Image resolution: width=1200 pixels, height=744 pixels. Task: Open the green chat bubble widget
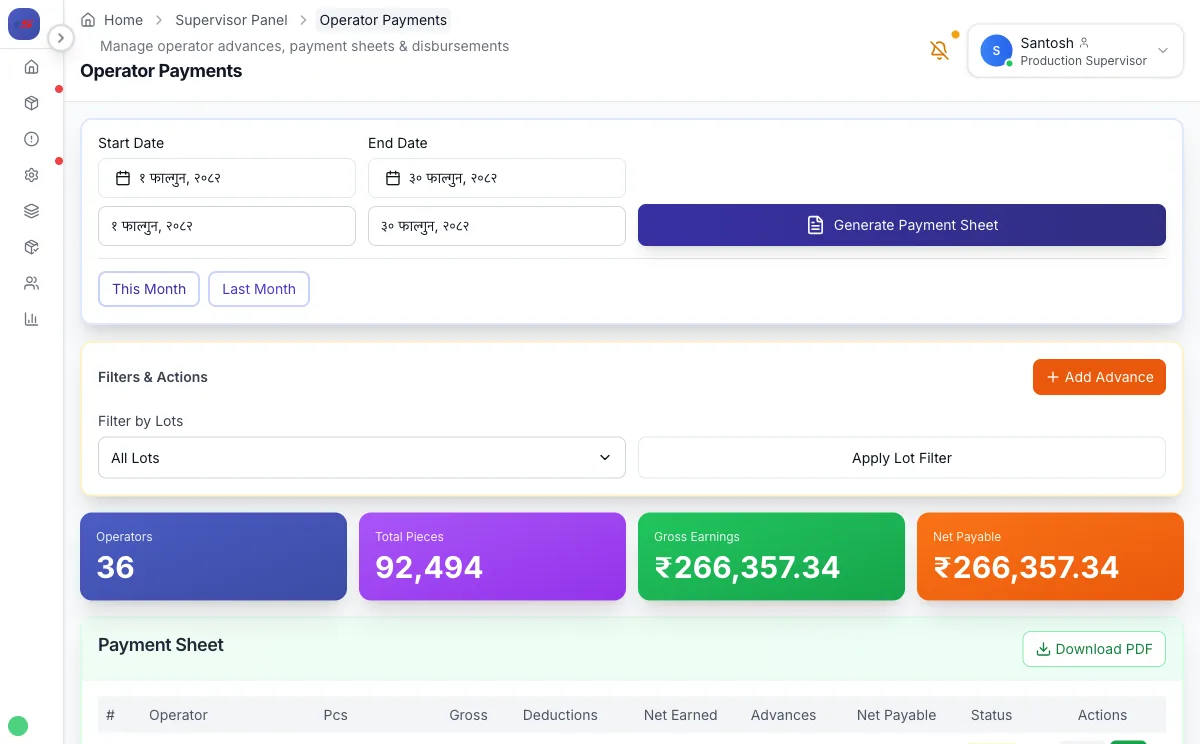point(18,725)
